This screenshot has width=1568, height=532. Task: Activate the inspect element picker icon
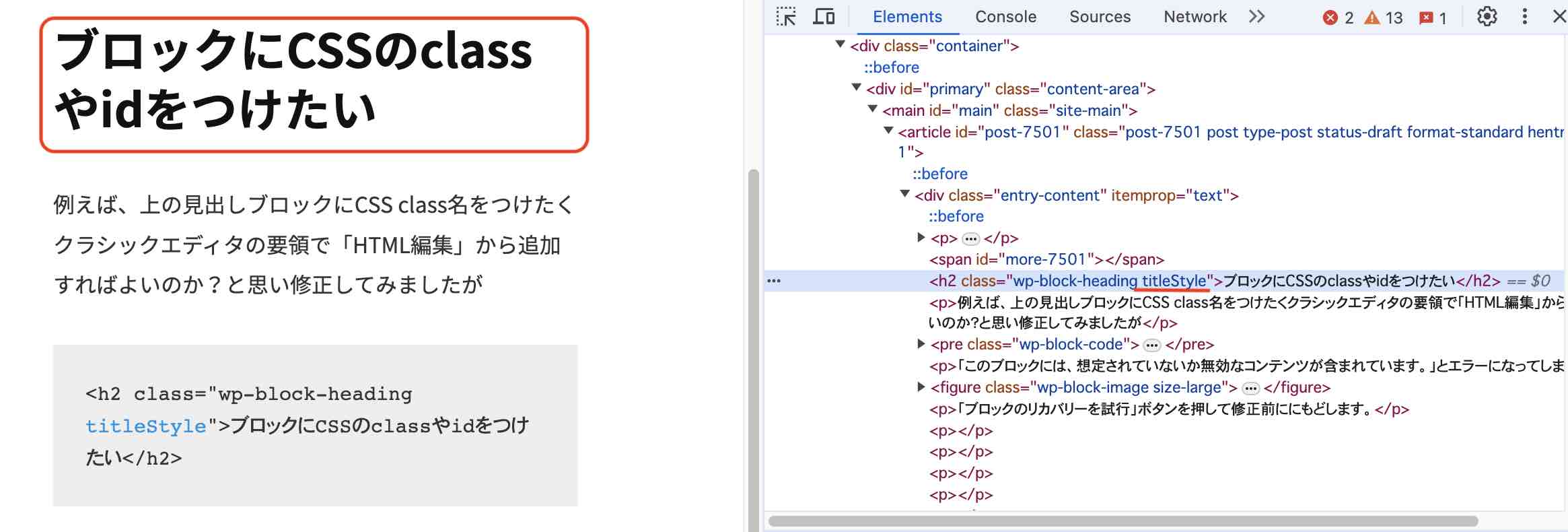click(x=785, y=17)
